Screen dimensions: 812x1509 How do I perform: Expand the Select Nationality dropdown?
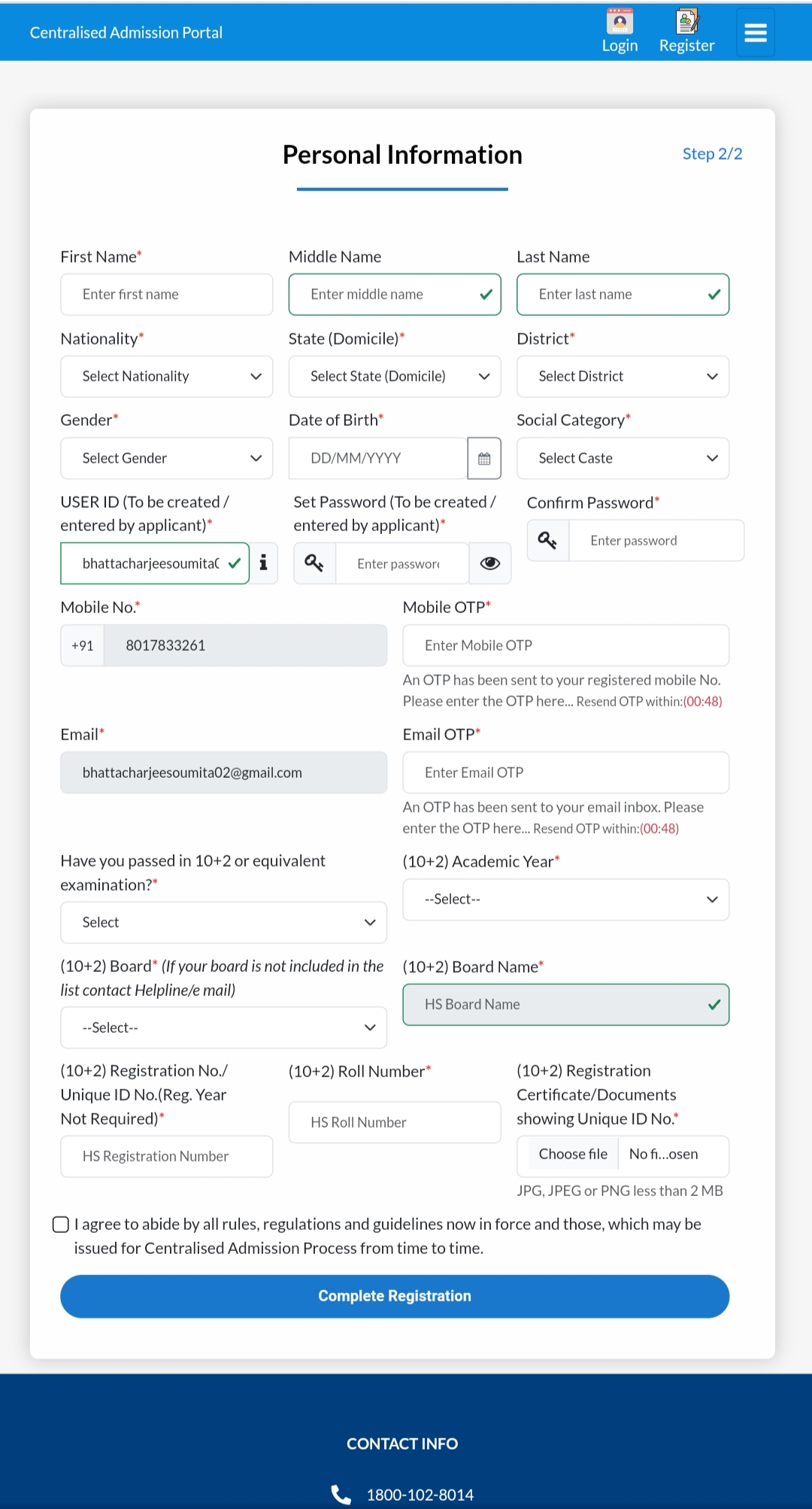(x=166, y=376)
